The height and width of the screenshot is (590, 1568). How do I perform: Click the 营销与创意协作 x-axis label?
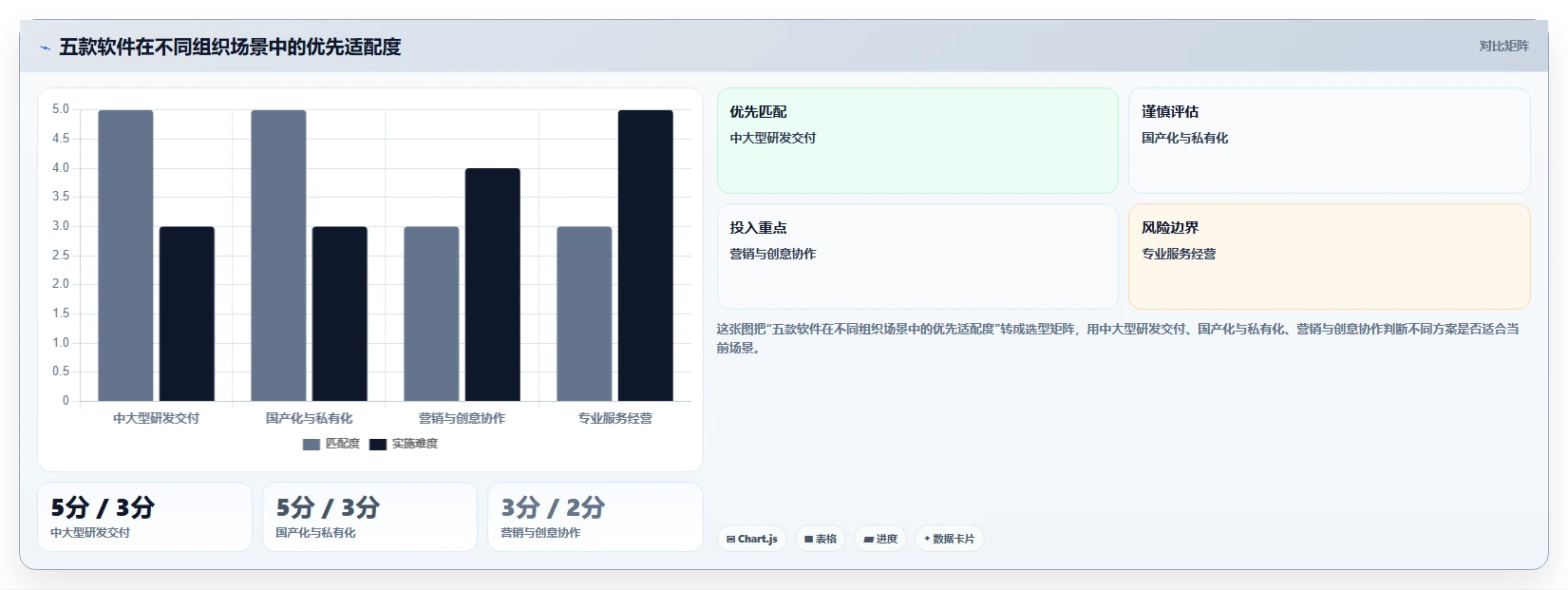tap(463, 418)
